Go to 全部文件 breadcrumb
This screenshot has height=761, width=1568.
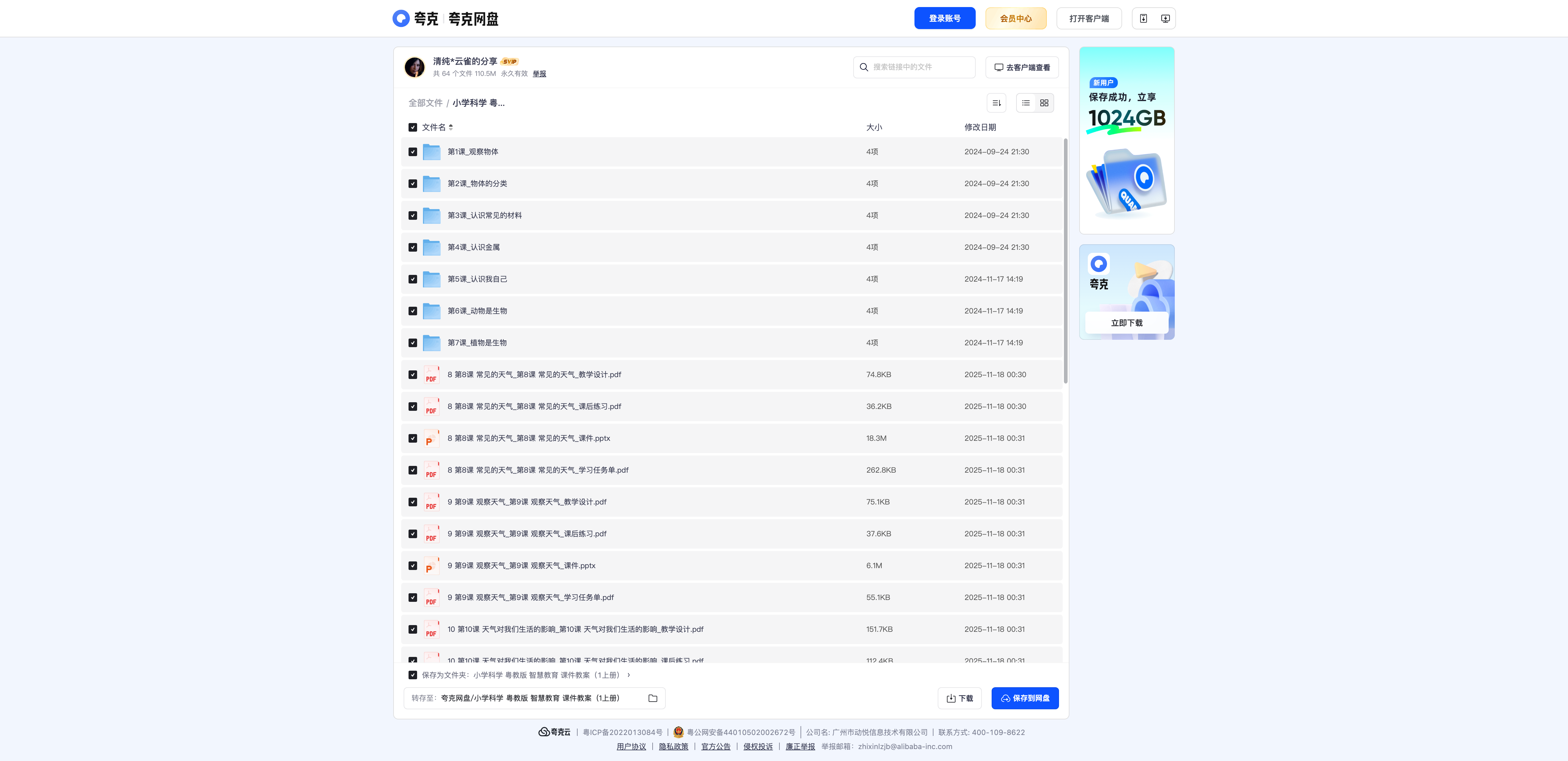click(x=425, y=103)
